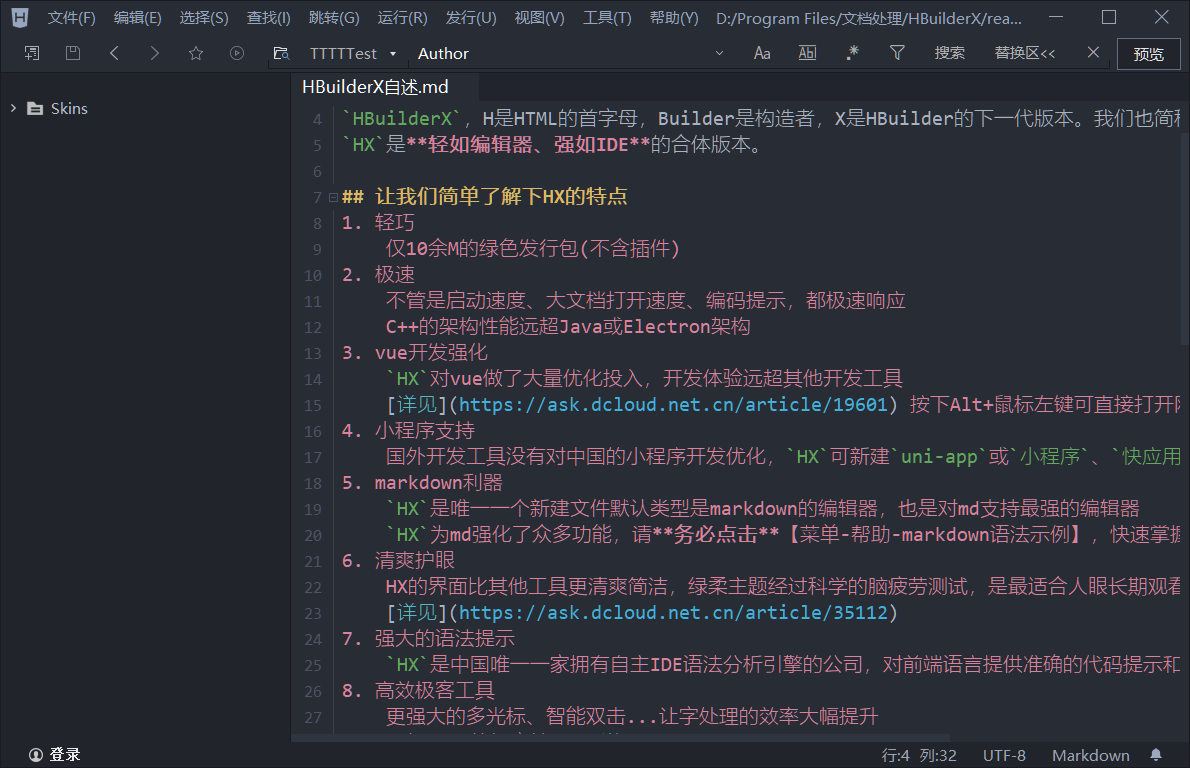The width and height of the screenshot is (1190, 768).
Task: Click list item 8. 高效极客工具
Action: point(418,691)
